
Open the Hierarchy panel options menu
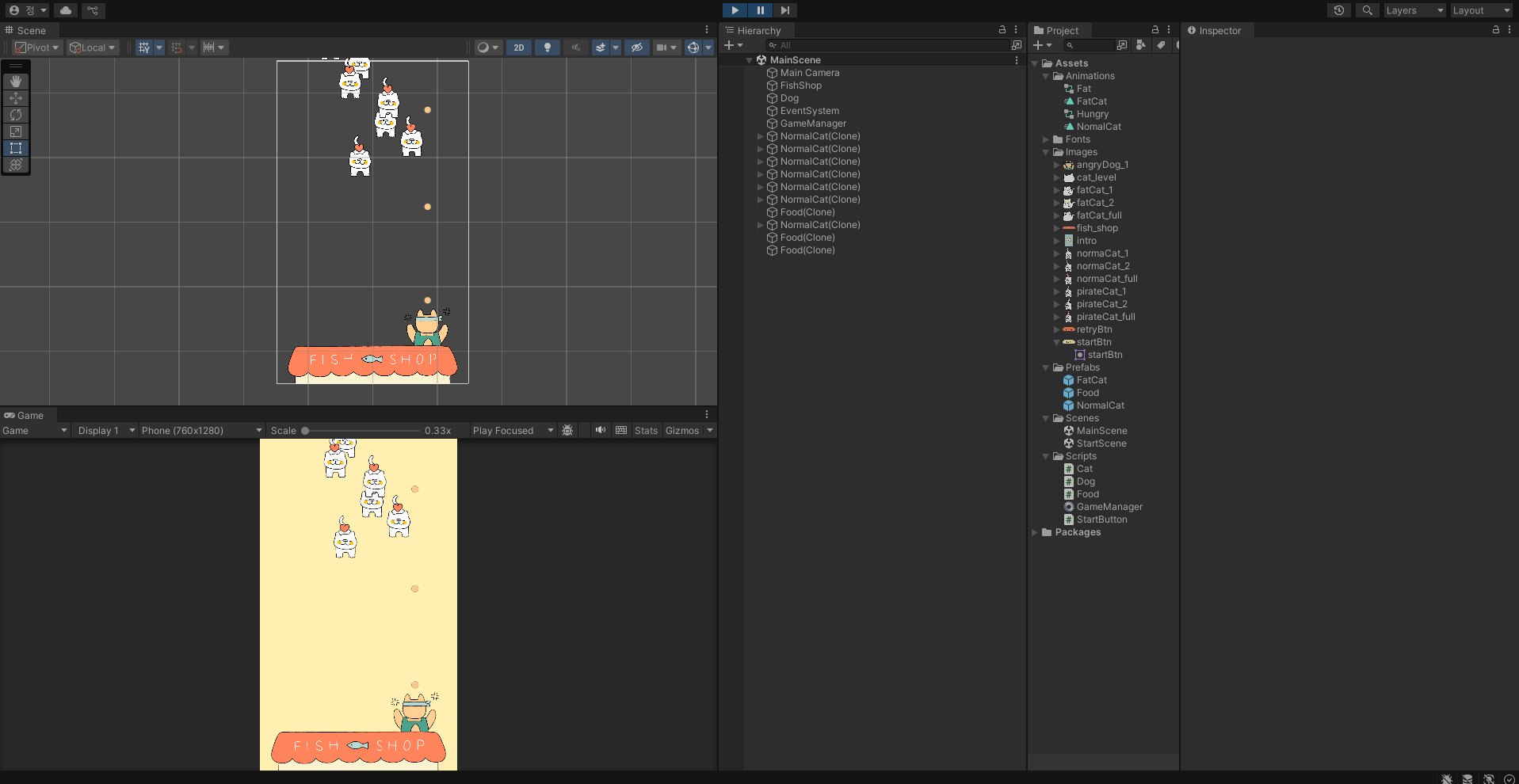tap(1016, 30)
